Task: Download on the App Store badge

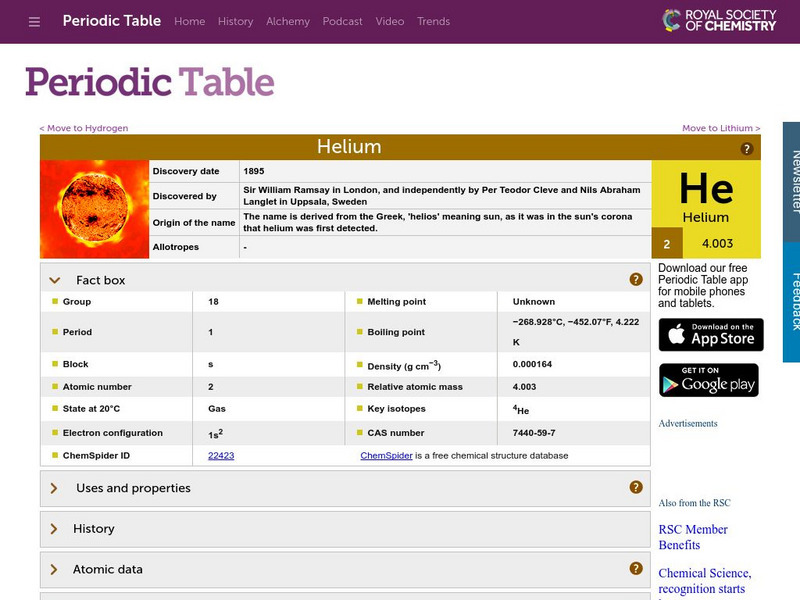Action: [711, 335]
